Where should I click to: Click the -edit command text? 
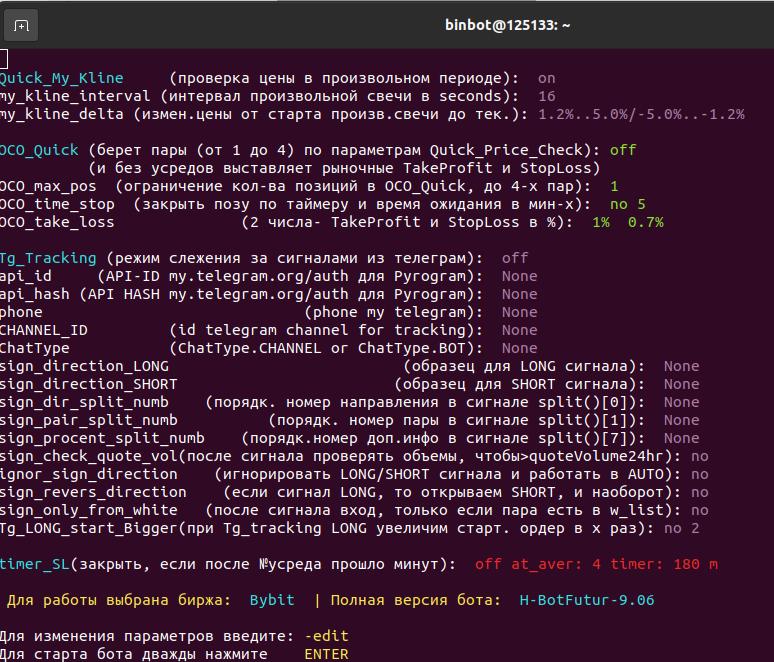click(x=326, y=636)
